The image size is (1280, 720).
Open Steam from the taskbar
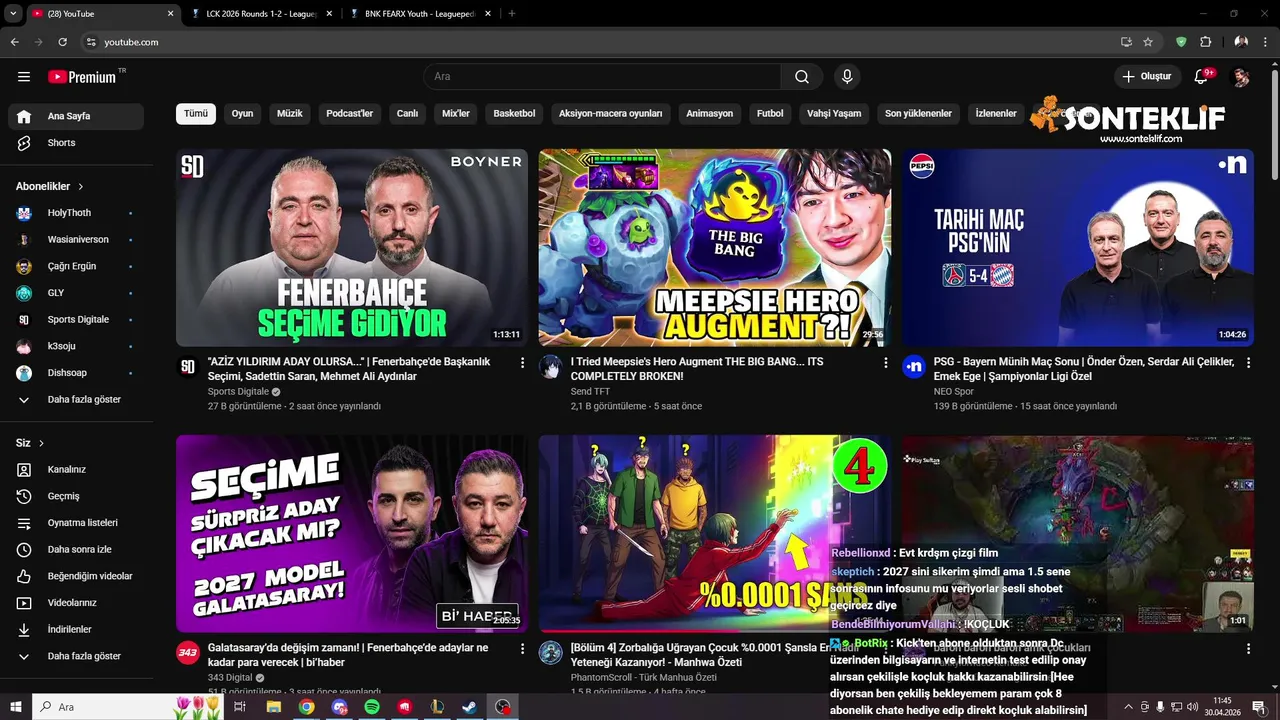click(x=469, y=707)
